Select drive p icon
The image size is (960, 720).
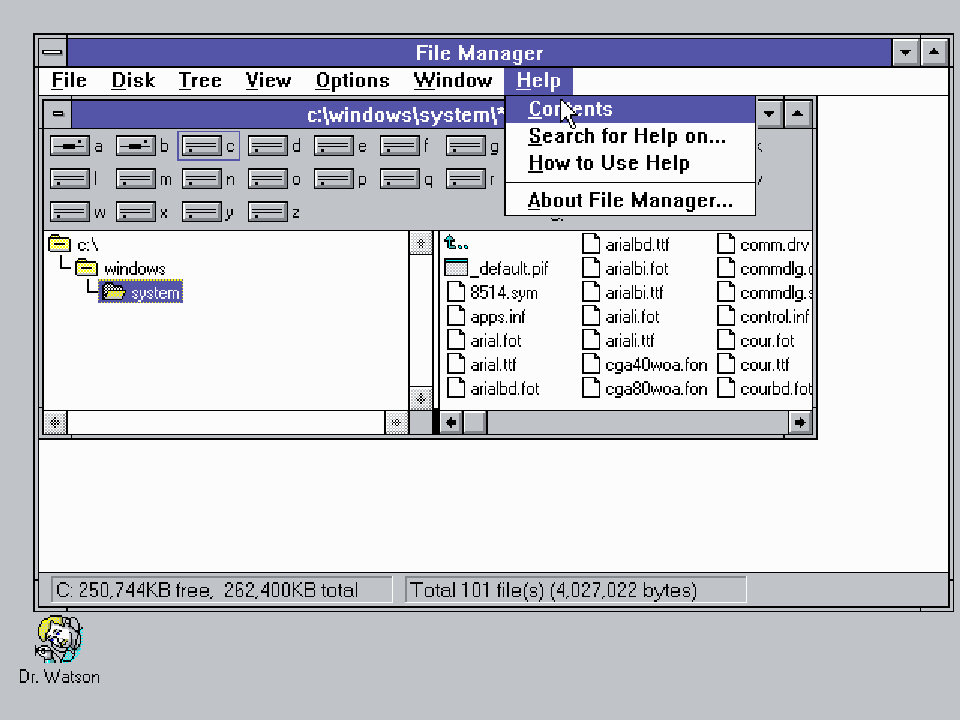(334, 179)
